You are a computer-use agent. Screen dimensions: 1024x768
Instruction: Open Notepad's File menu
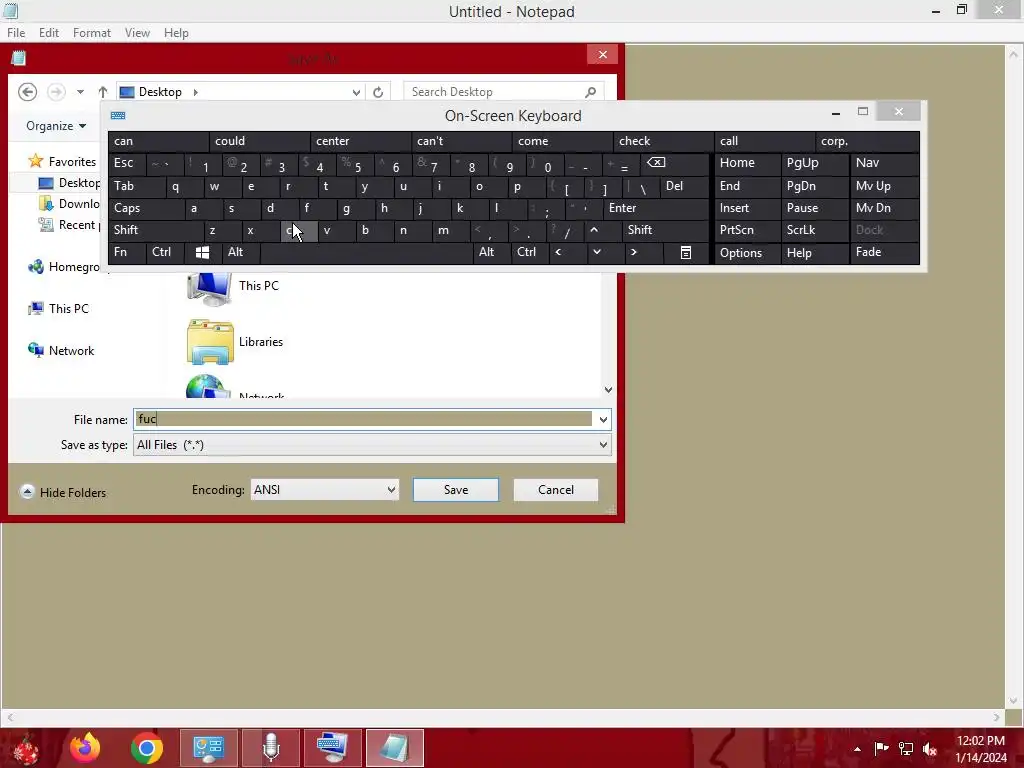(x=16, y=33)
